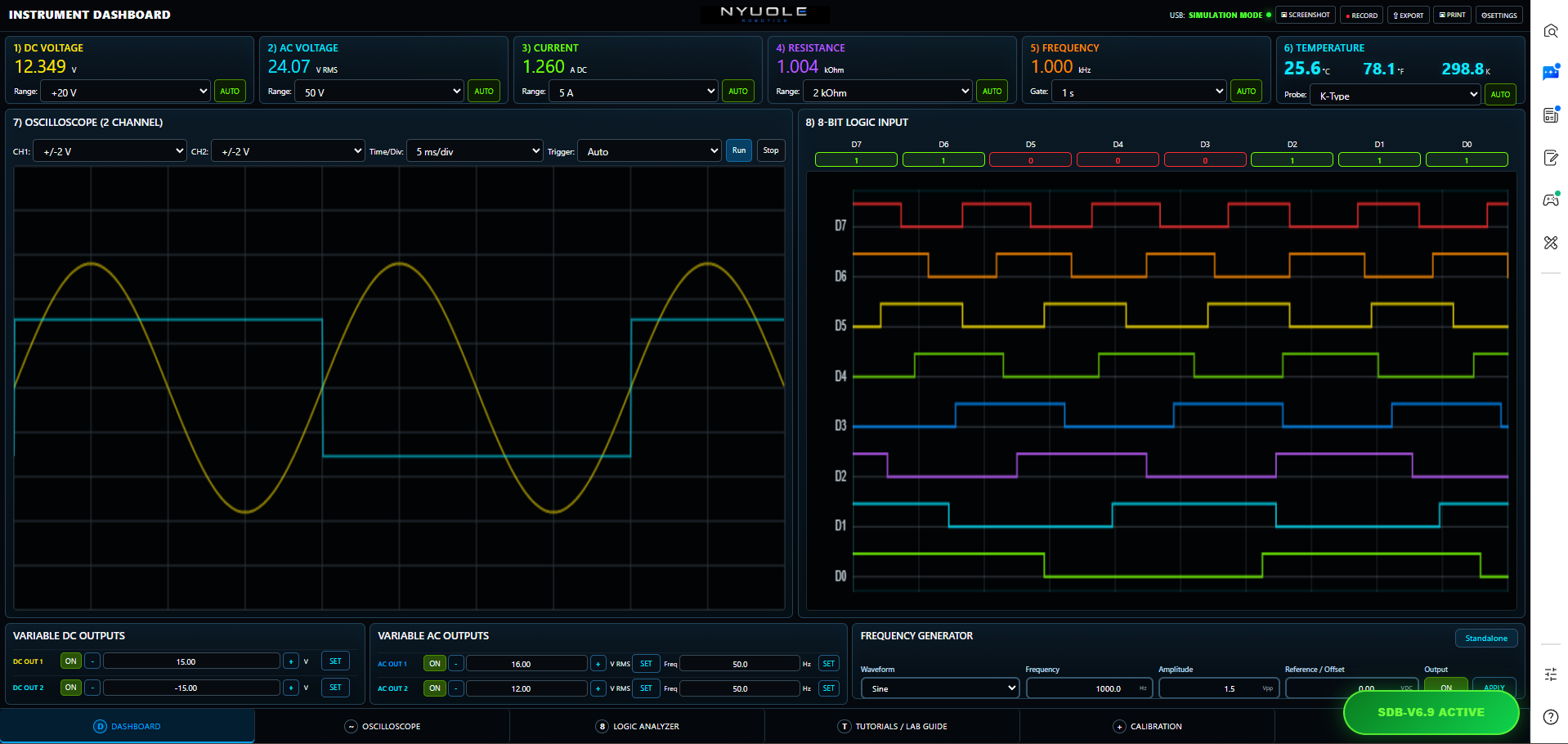
Task: Increase DC OUT 2 with plus button
Action: pyautogui.click(x=291, y=688)
